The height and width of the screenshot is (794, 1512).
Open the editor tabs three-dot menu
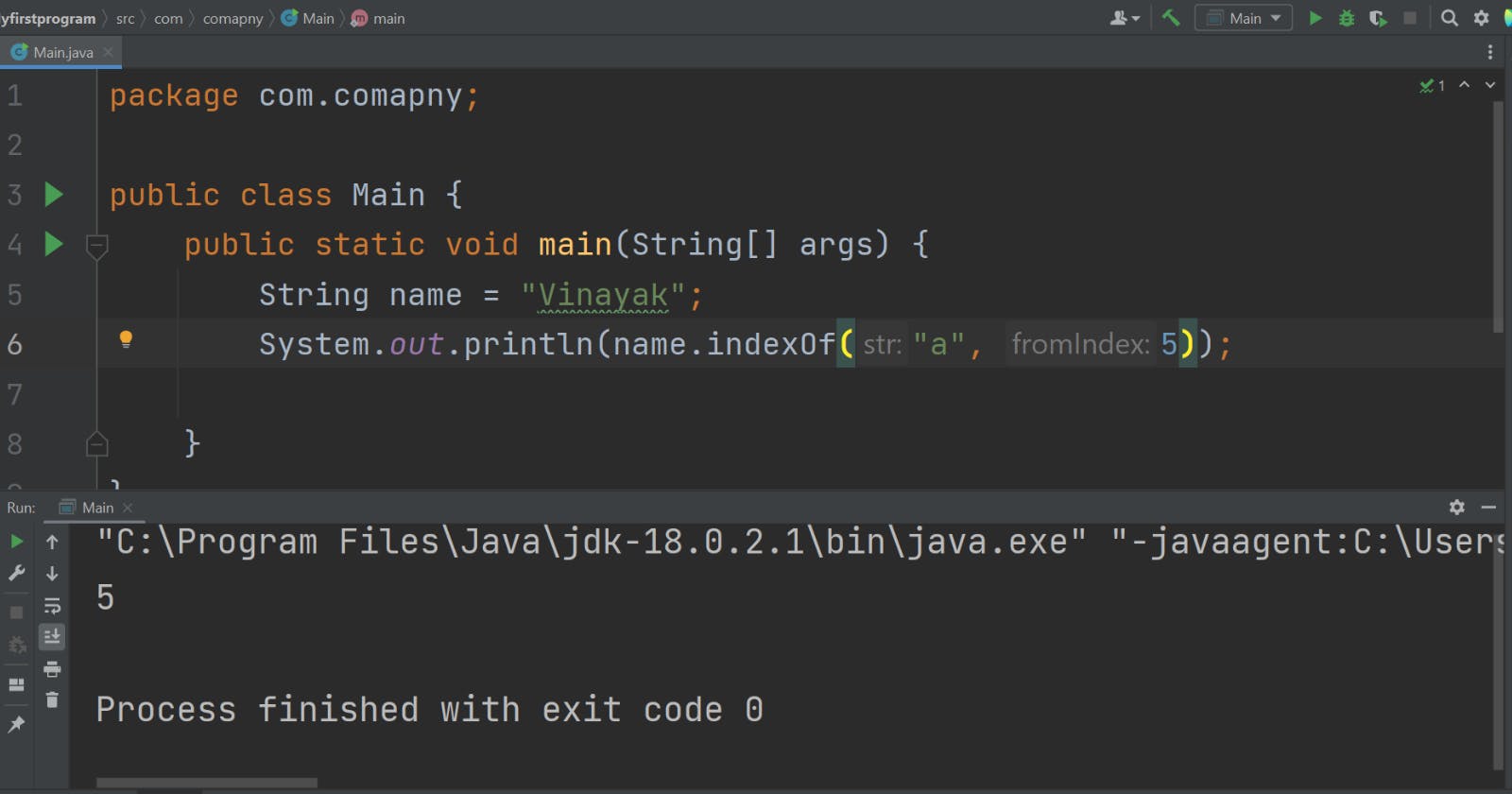tap(1490, 52)
